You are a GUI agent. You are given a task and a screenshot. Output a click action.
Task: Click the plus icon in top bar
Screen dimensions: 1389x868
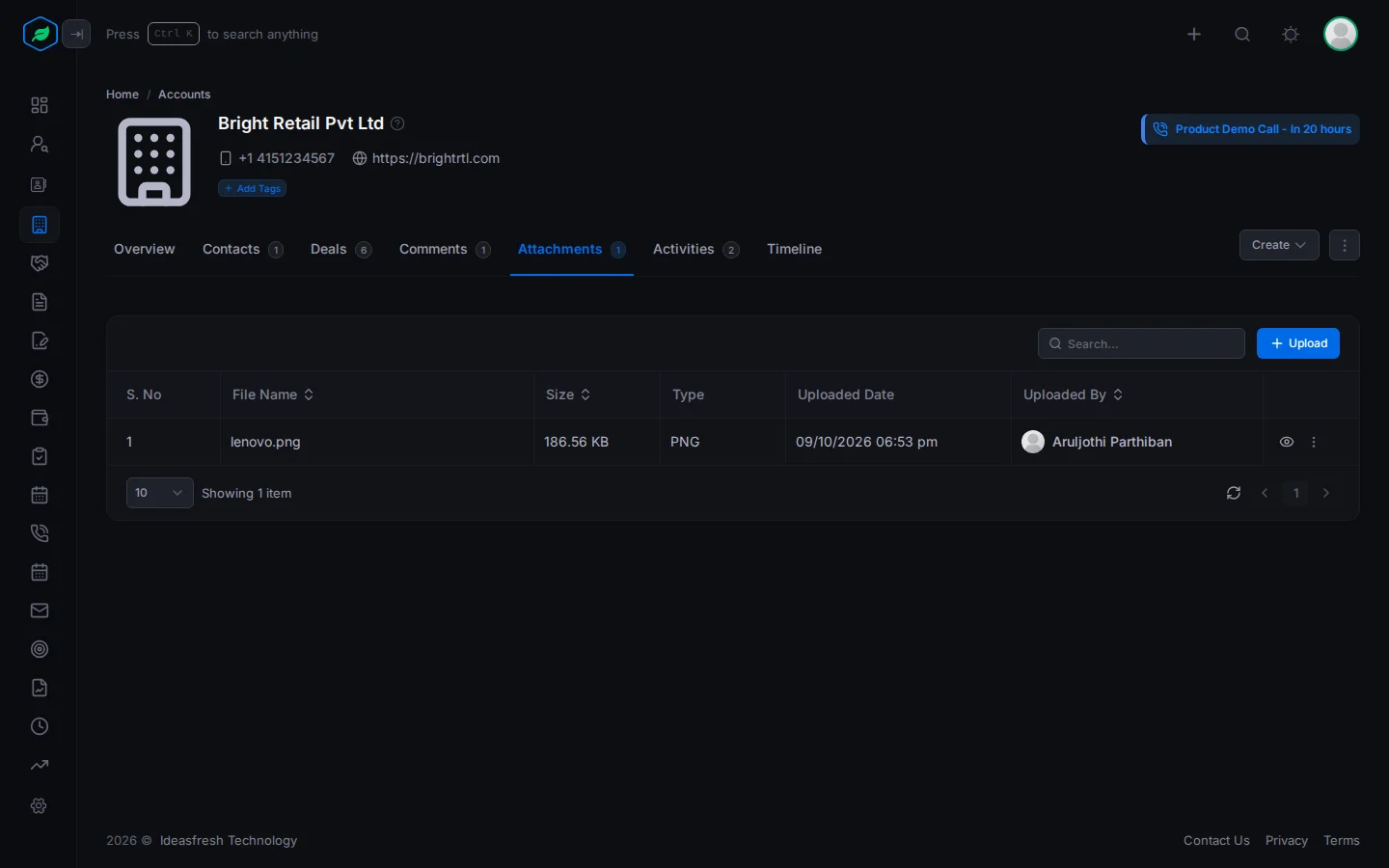[x=1194, y=34]
